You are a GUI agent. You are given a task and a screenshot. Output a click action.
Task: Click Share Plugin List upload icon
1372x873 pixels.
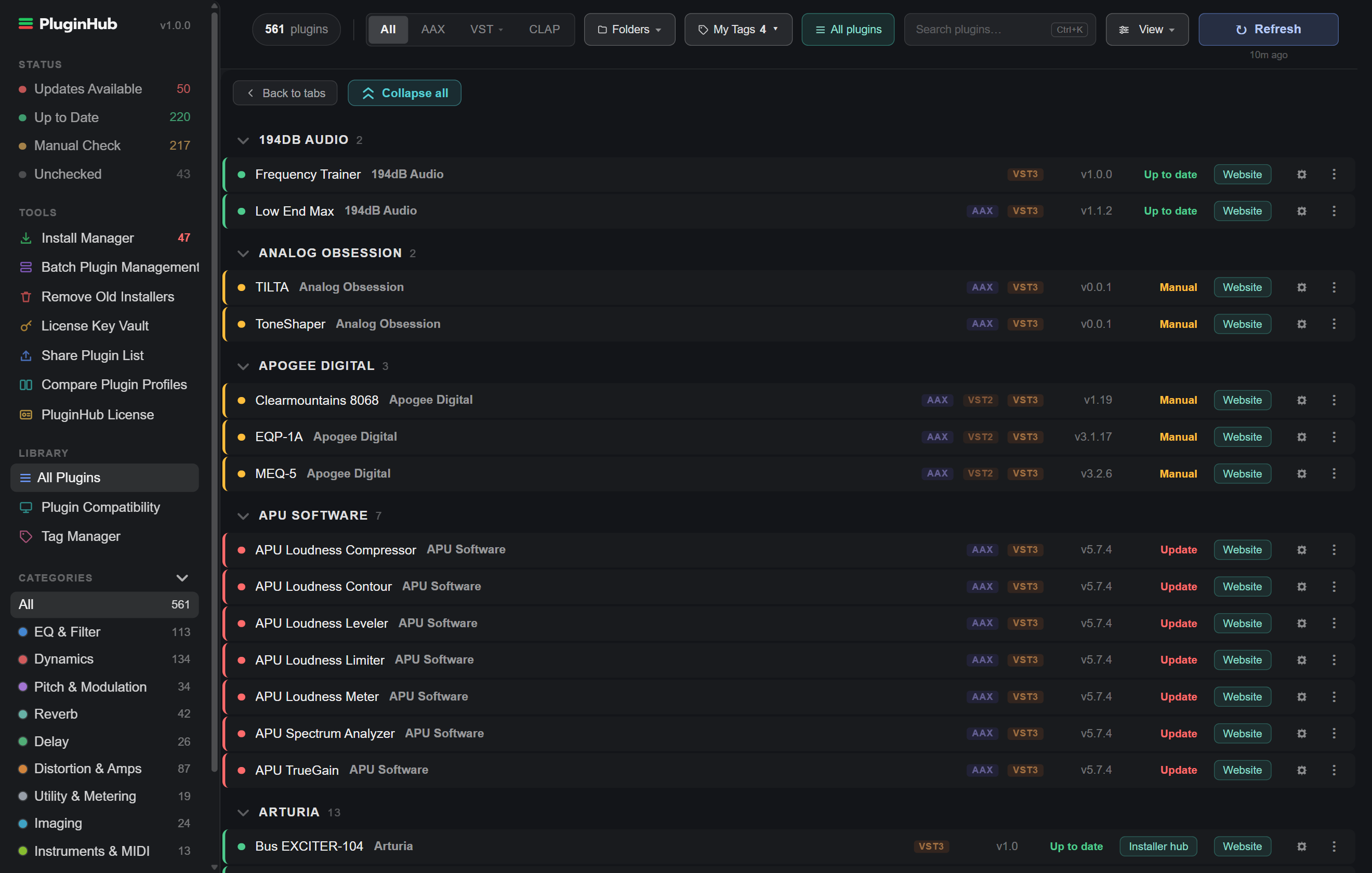25,355
